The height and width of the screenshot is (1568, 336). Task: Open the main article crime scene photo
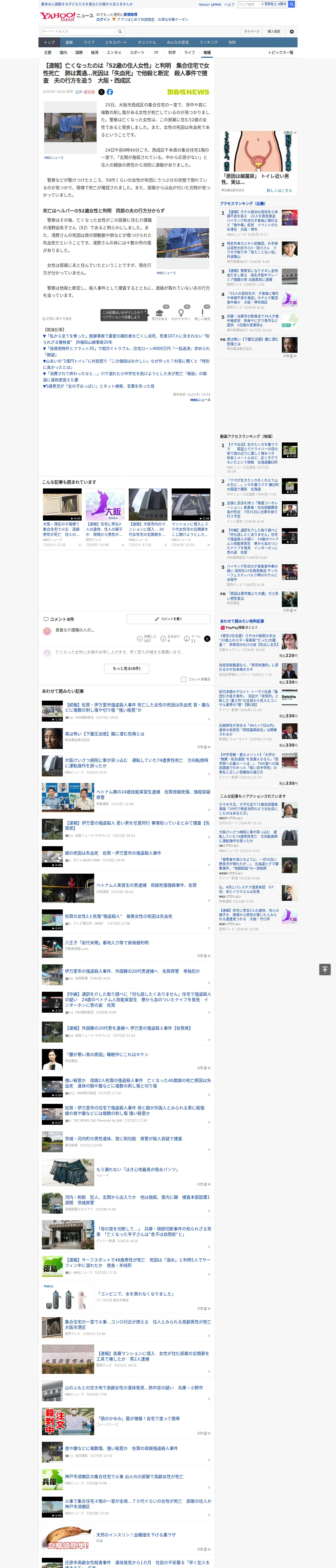[x=70, y=127]
